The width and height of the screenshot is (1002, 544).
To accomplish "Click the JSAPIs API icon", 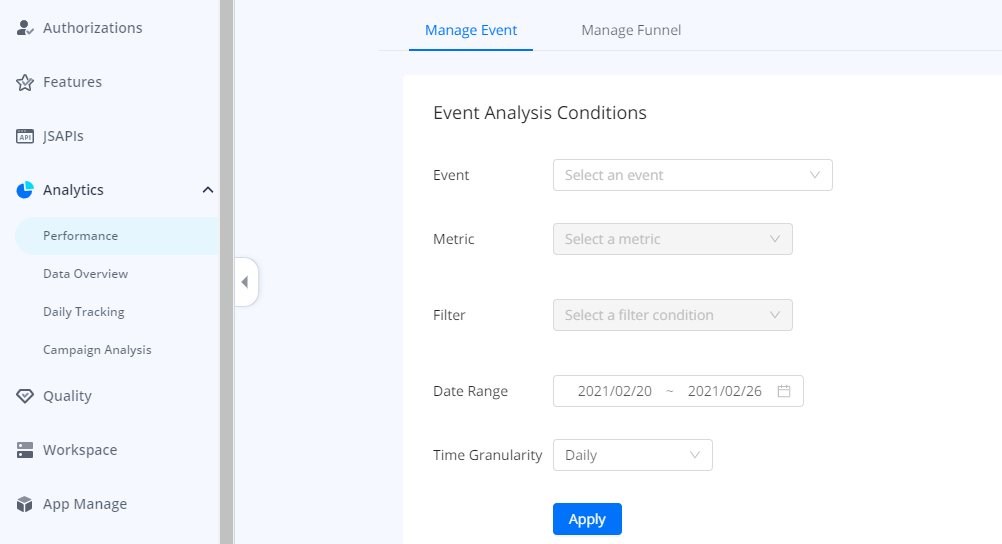I will click(x=25, y=136).
